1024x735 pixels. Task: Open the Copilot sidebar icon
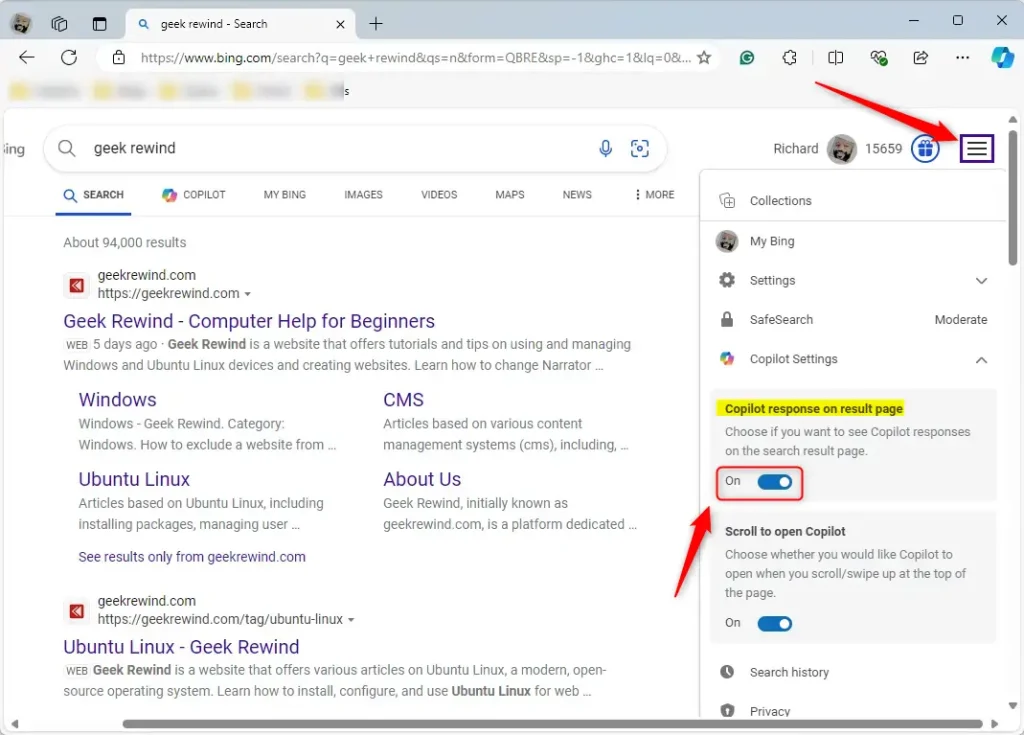1002,57
